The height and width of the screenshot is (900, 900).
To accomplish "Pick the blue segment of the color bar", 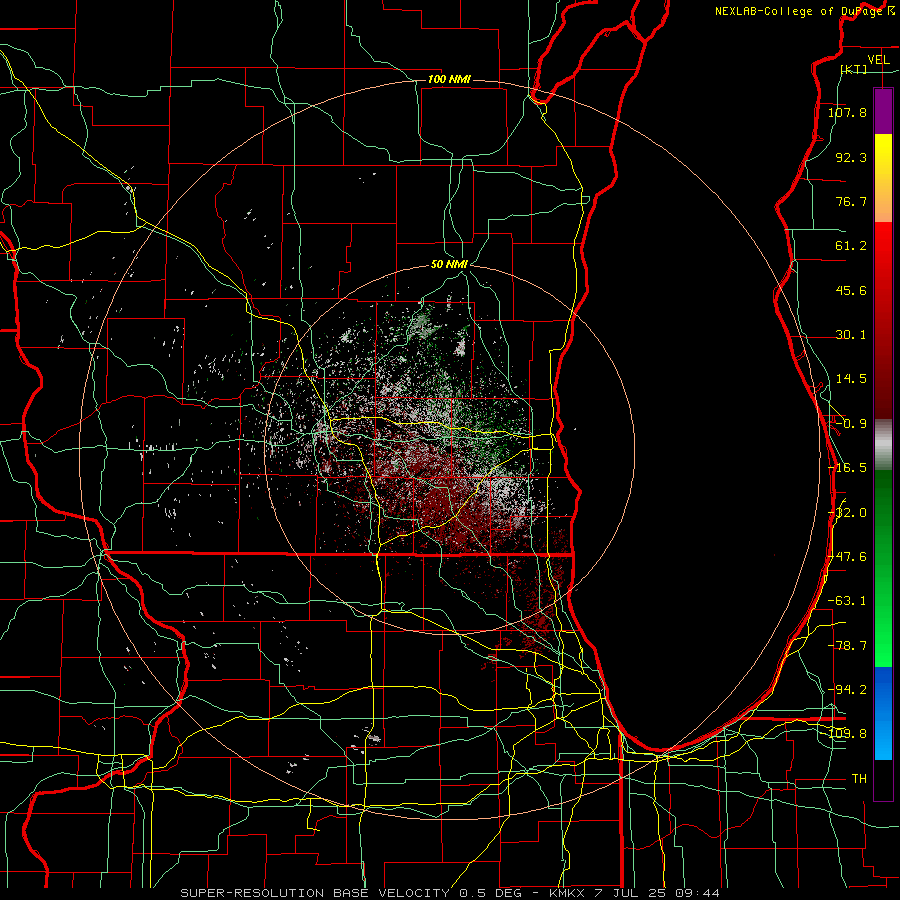I will click(x=883, y=713).
